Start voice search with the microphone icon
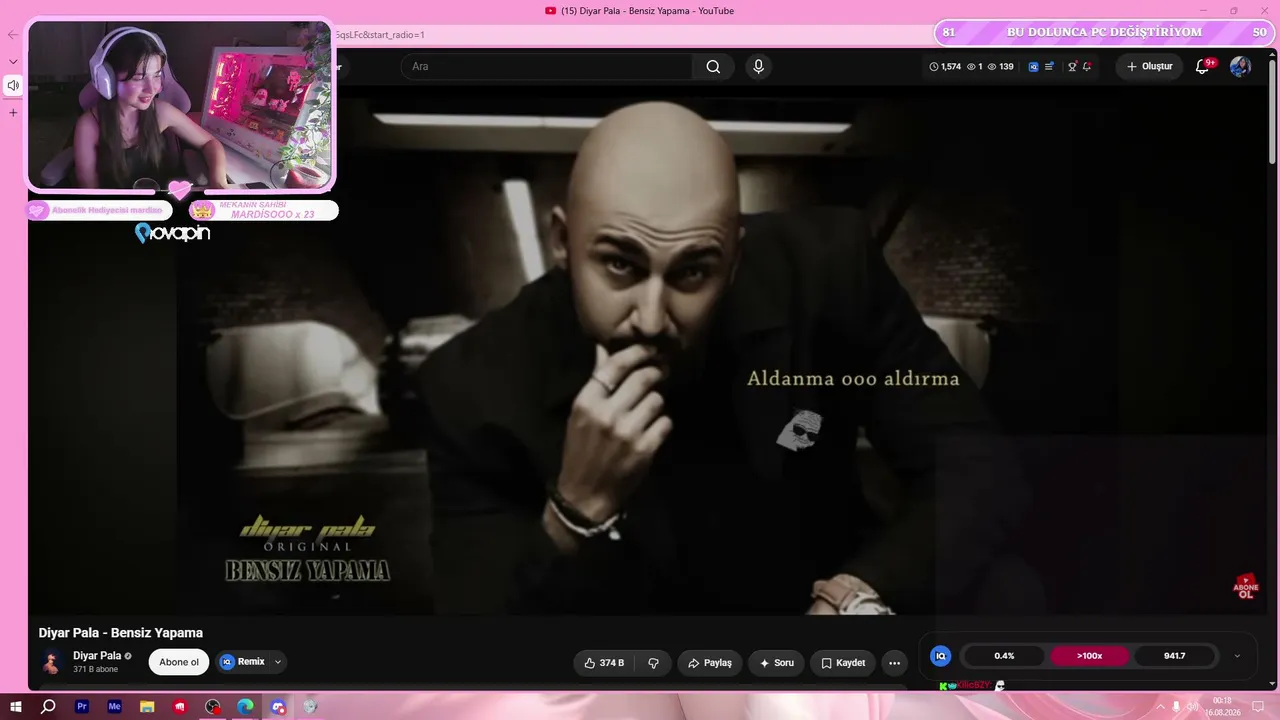The image size is (1280, 720). pos(758,67)
